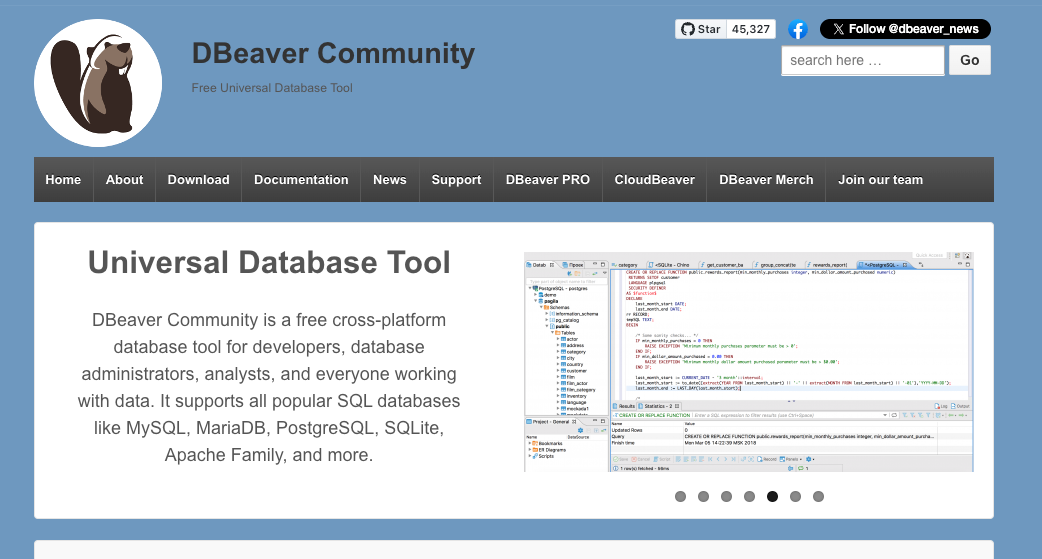Open the Home menu item
The width and height of the screenshot is (1042, 559).
pos(63,179)
